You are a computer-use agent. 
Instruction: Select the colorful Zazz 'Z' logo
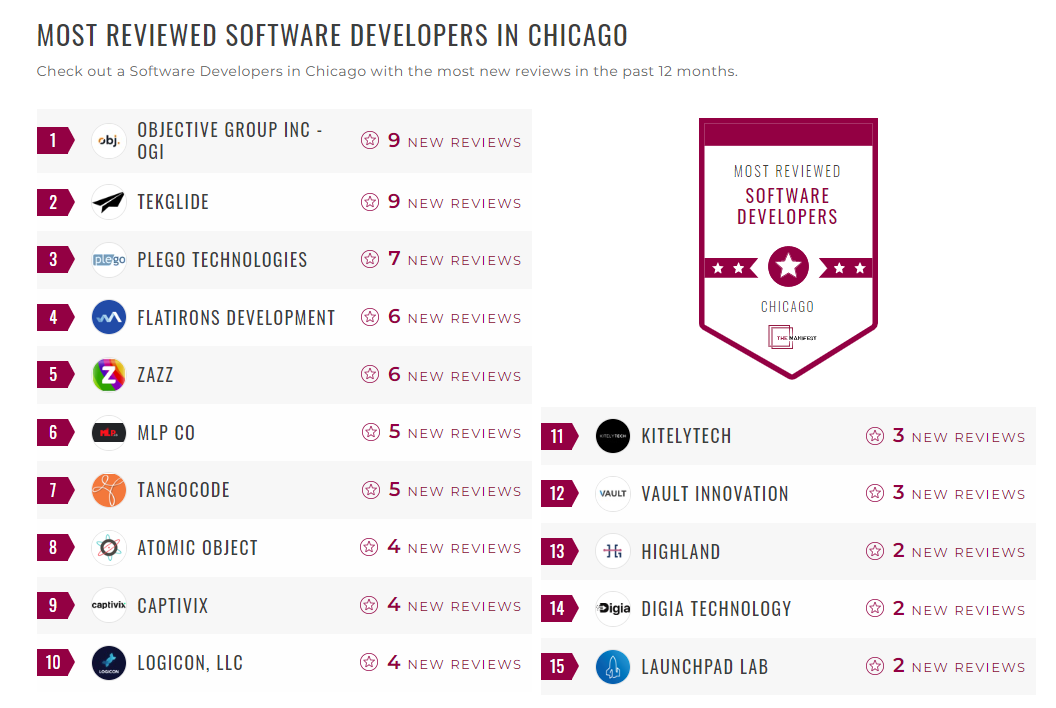pyautogui.click(x=108, y=374)
